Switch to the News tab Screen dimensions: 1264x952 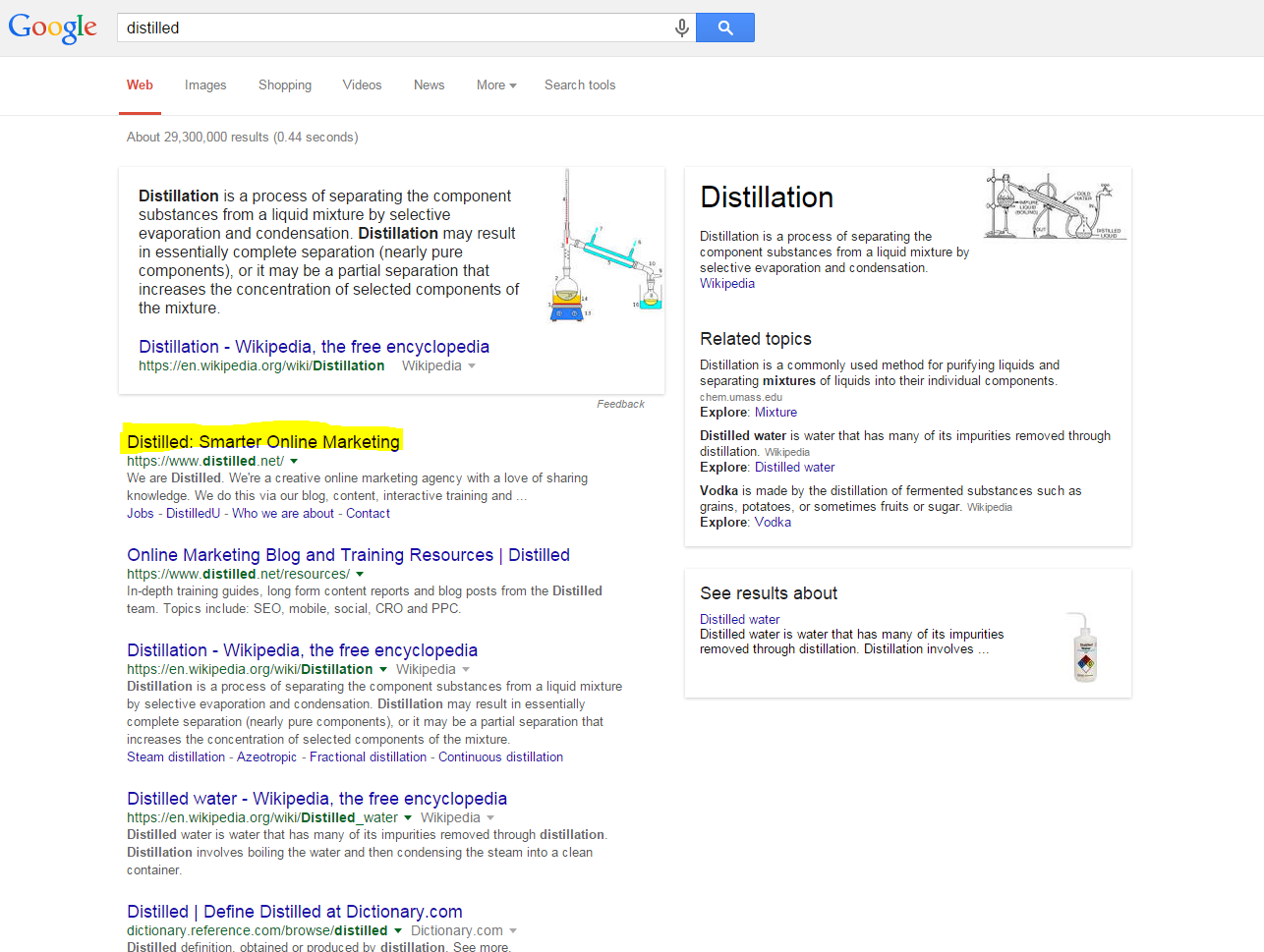click(x=429, y=85)
